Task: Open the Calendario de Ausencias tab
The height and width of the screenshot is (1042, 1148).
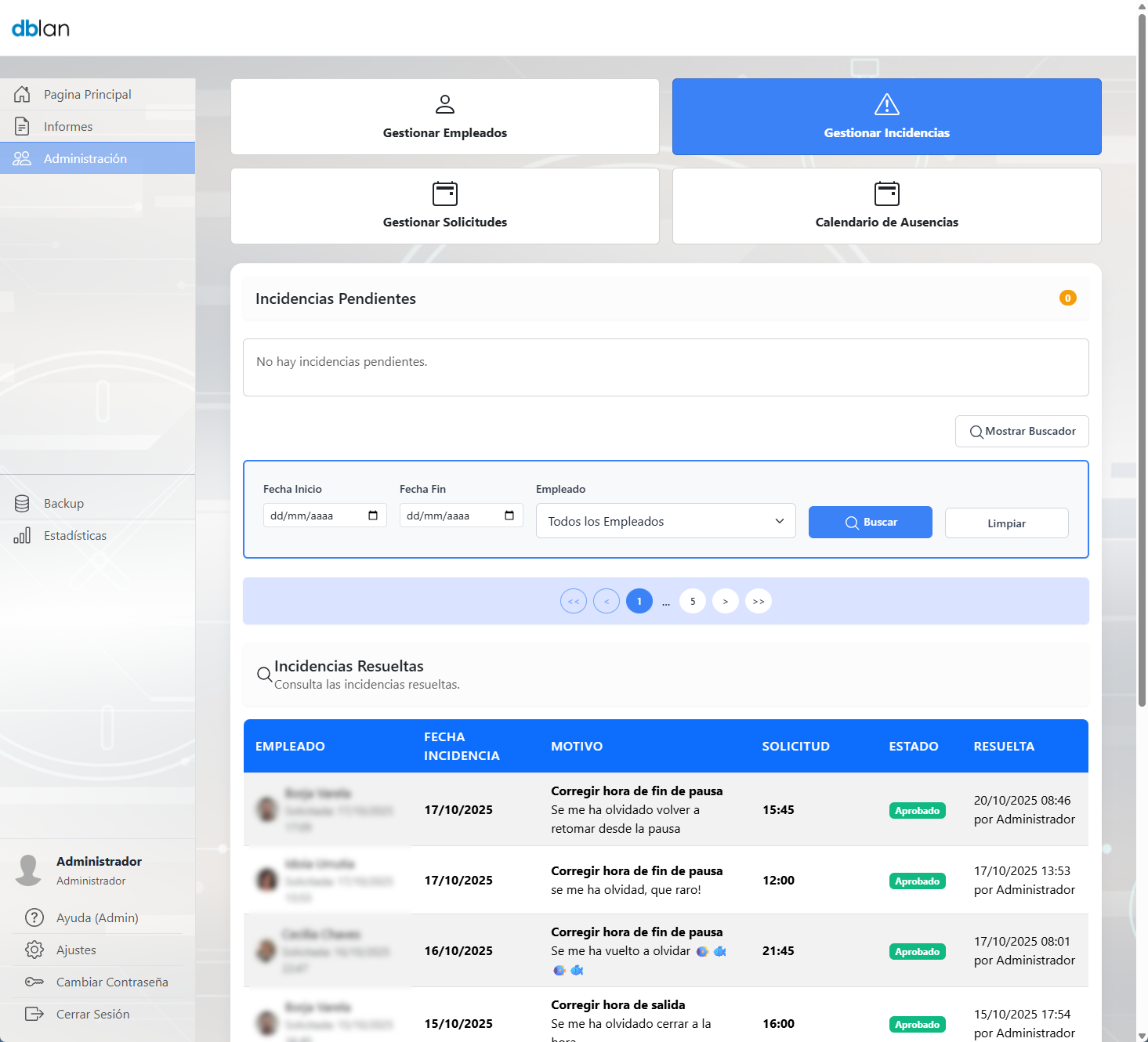Action: [886, 206]
